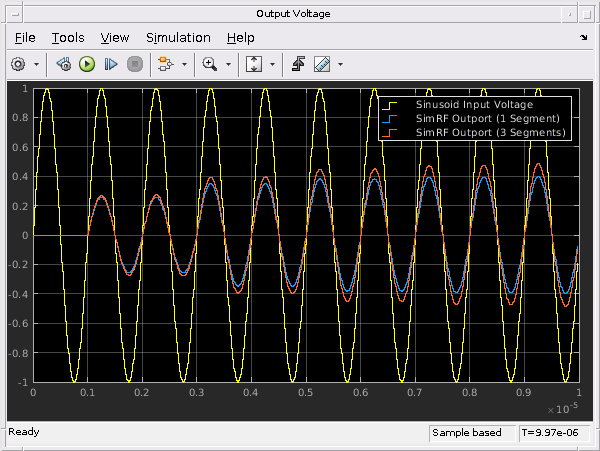The width and height of the screenshot is (600, 451).
Task: Click the Scale Y-Axis Limits icon
Action: 253,63
